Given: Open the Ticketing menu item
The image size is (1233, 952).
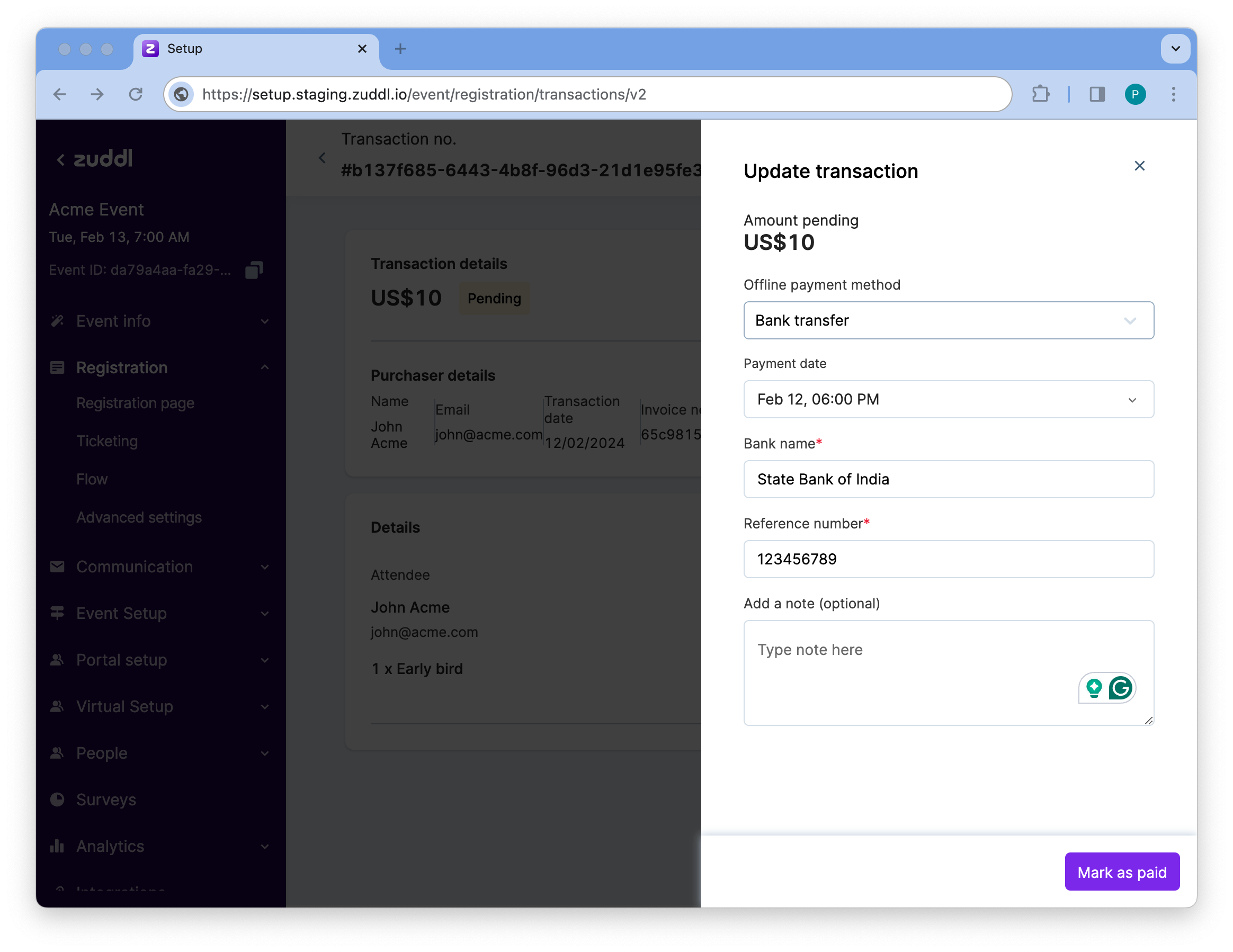Looking at the screenshot, I should [106, 441].
